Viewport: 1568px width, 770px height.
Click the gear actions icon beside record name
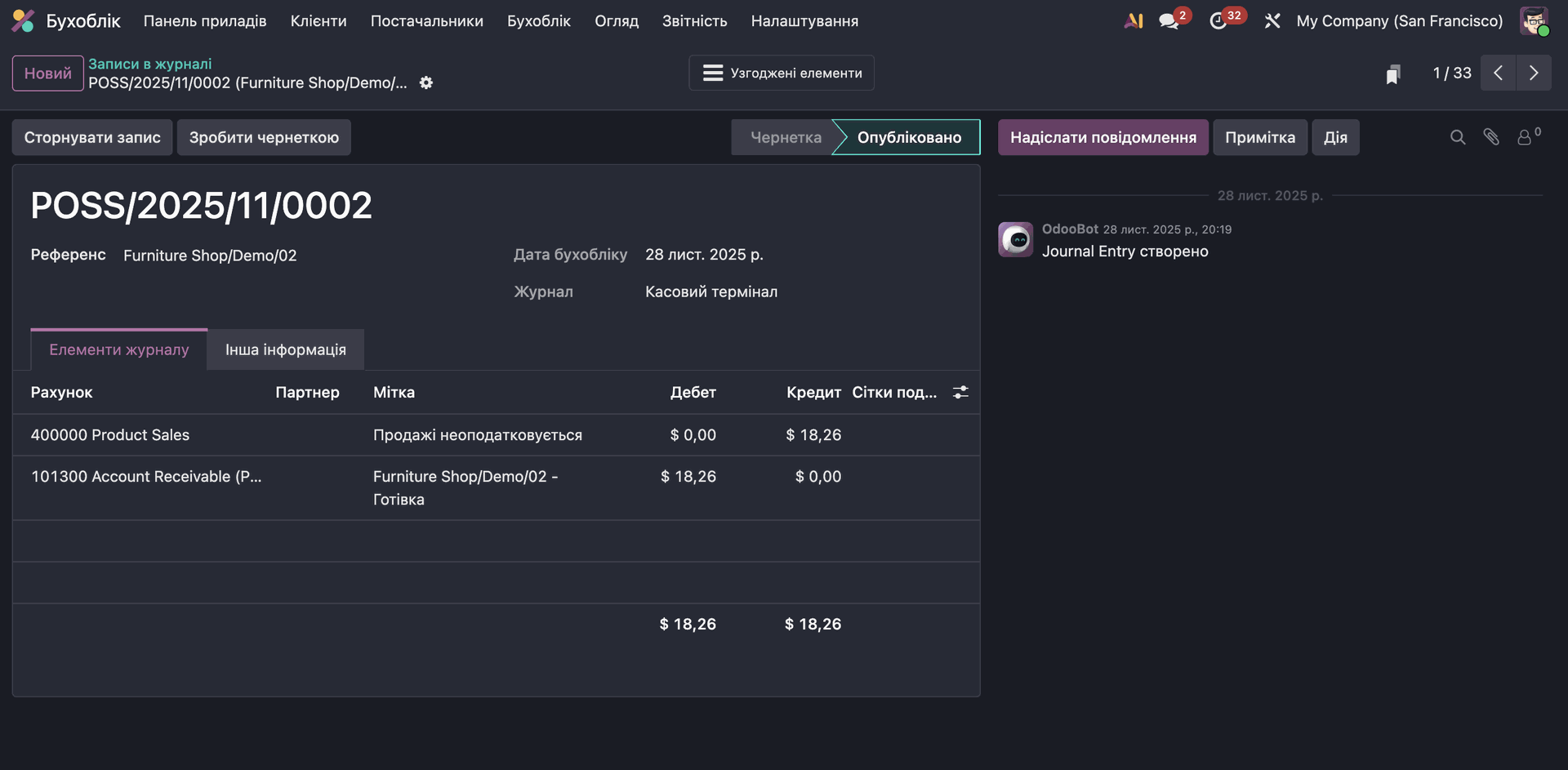tap(426, 82)
